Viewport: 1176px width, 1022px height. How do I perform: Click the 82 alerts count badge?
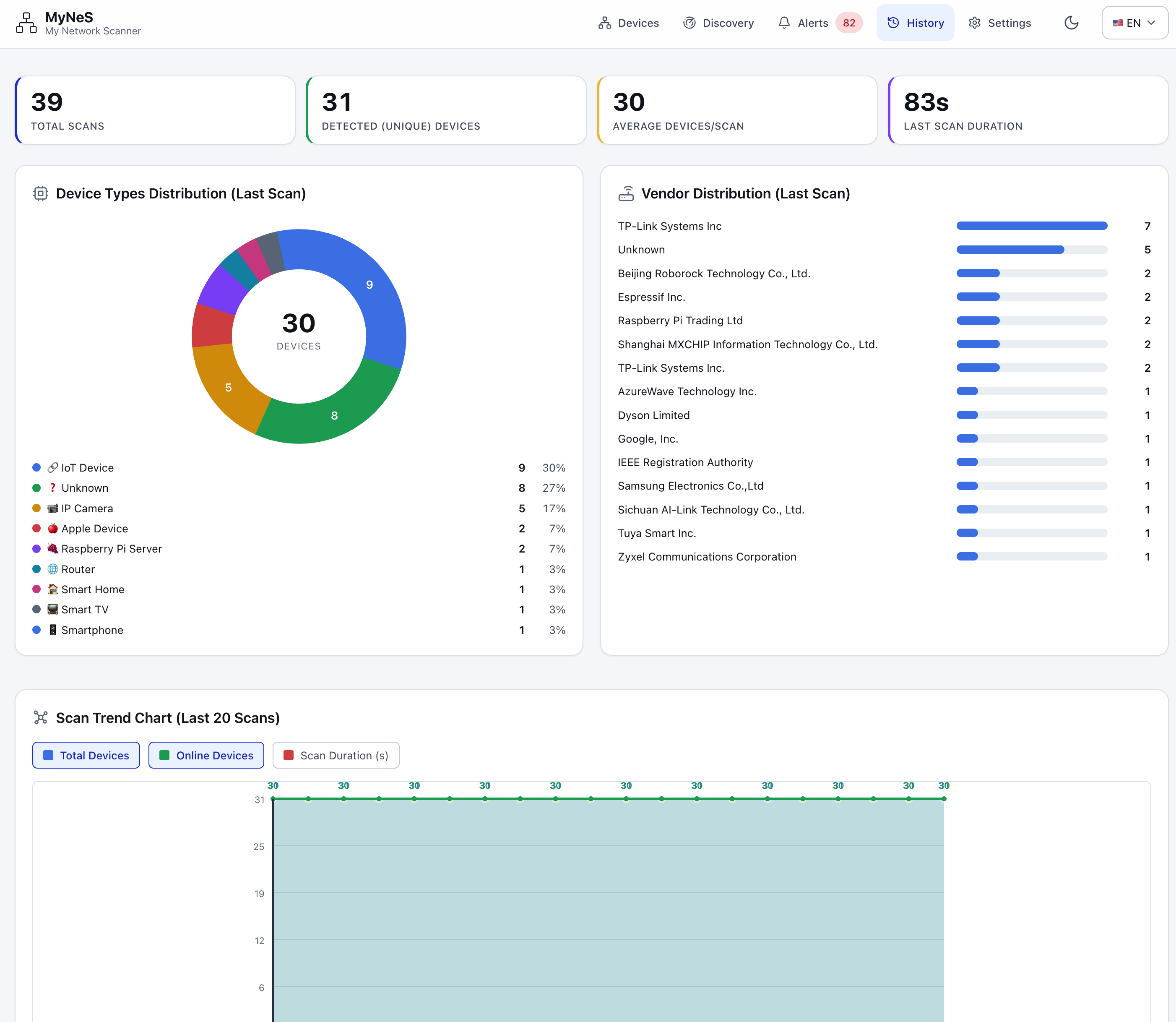tap(849, 23)
